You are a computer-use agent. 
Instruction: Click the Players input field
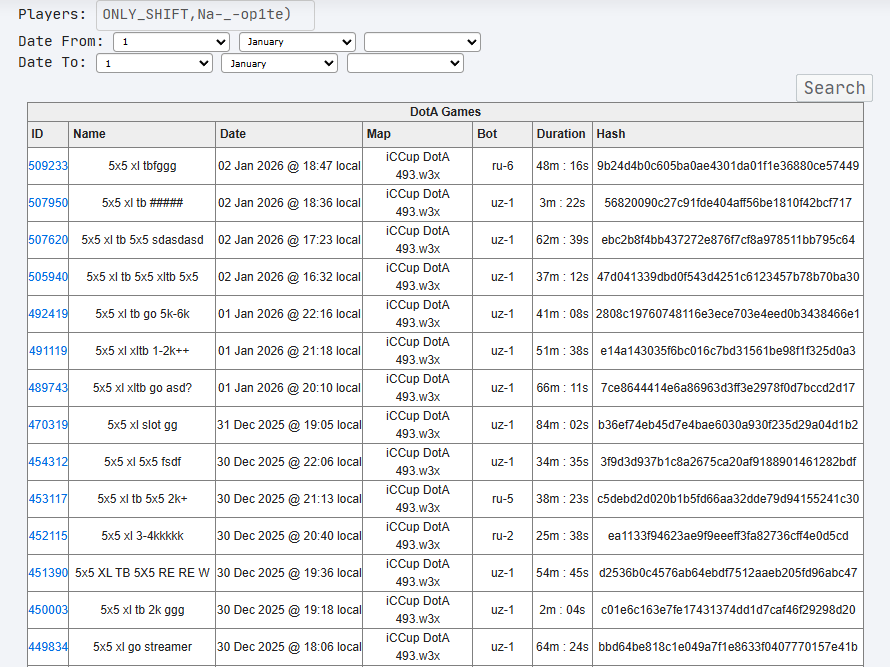205,14
